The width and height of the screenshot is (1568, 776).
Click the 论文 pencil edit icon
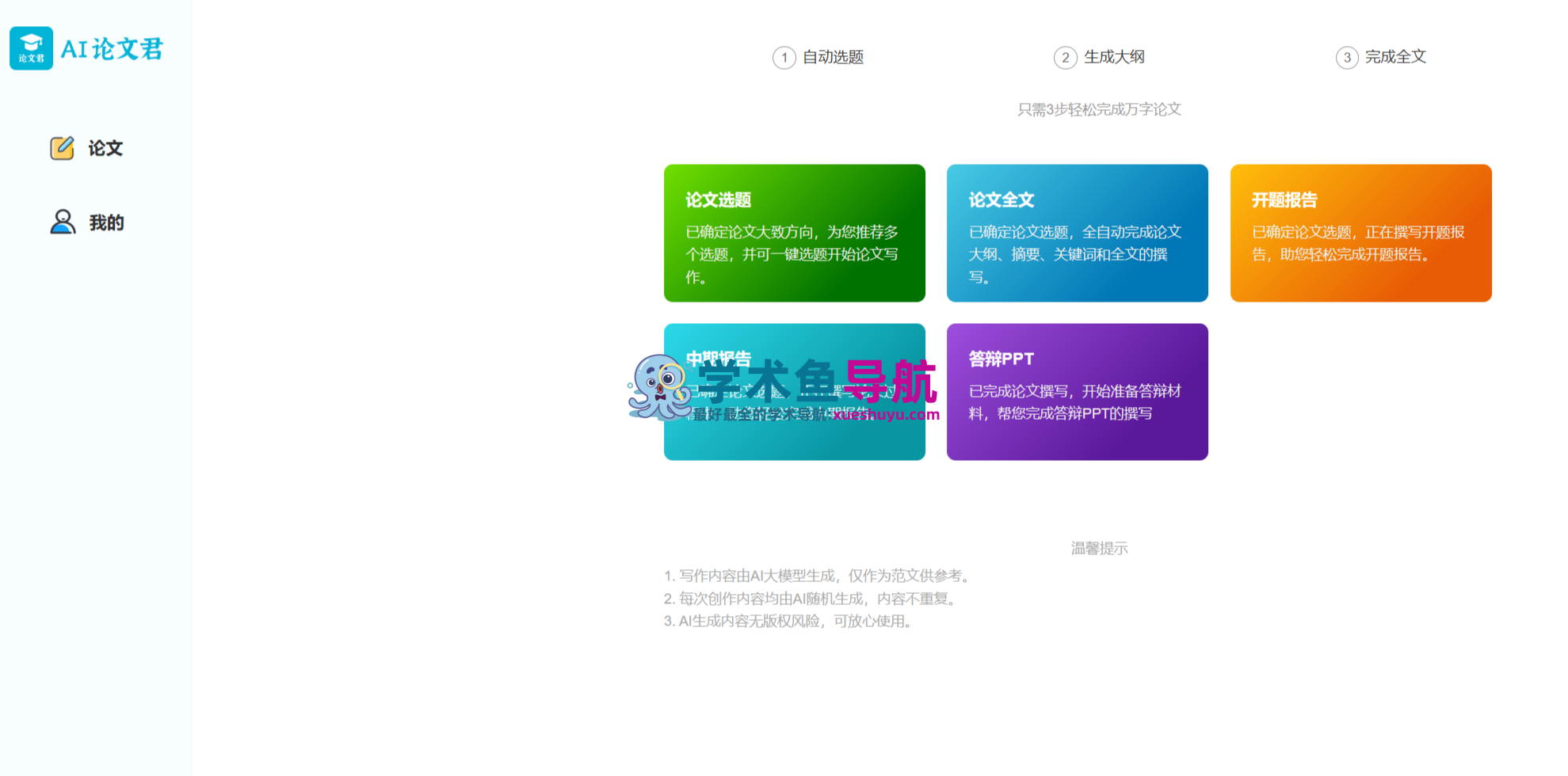[x=62, y=148]
